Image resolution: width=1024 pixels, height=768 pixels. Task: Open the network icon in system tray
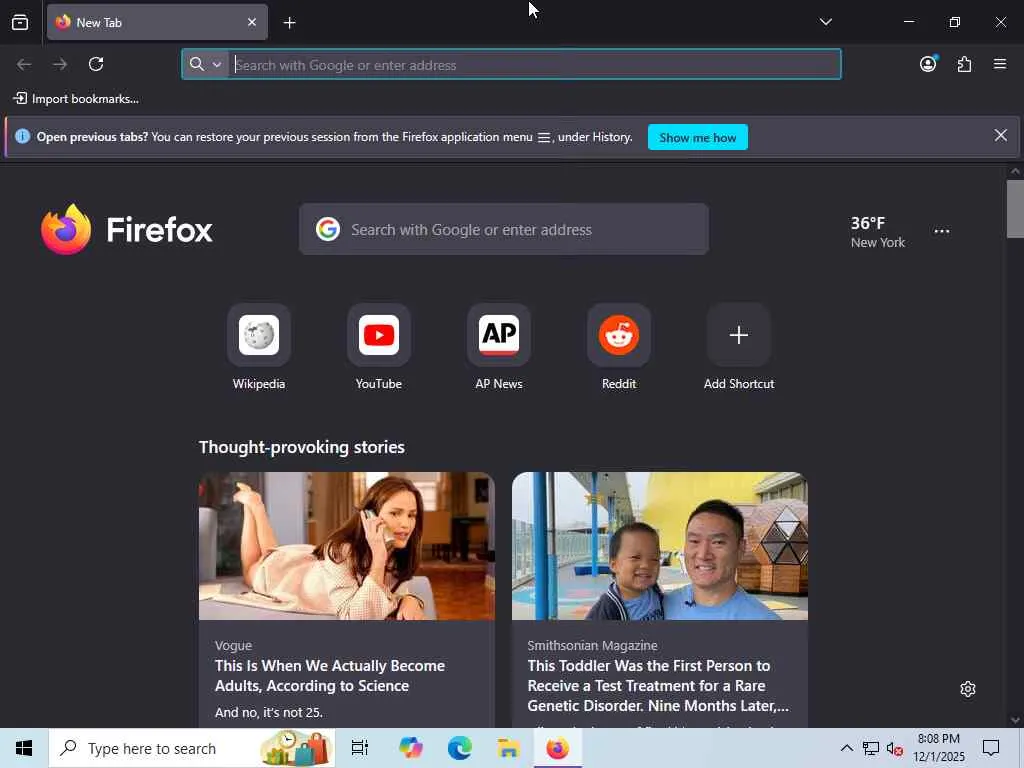pyautogui.click(x=871, y=748)
